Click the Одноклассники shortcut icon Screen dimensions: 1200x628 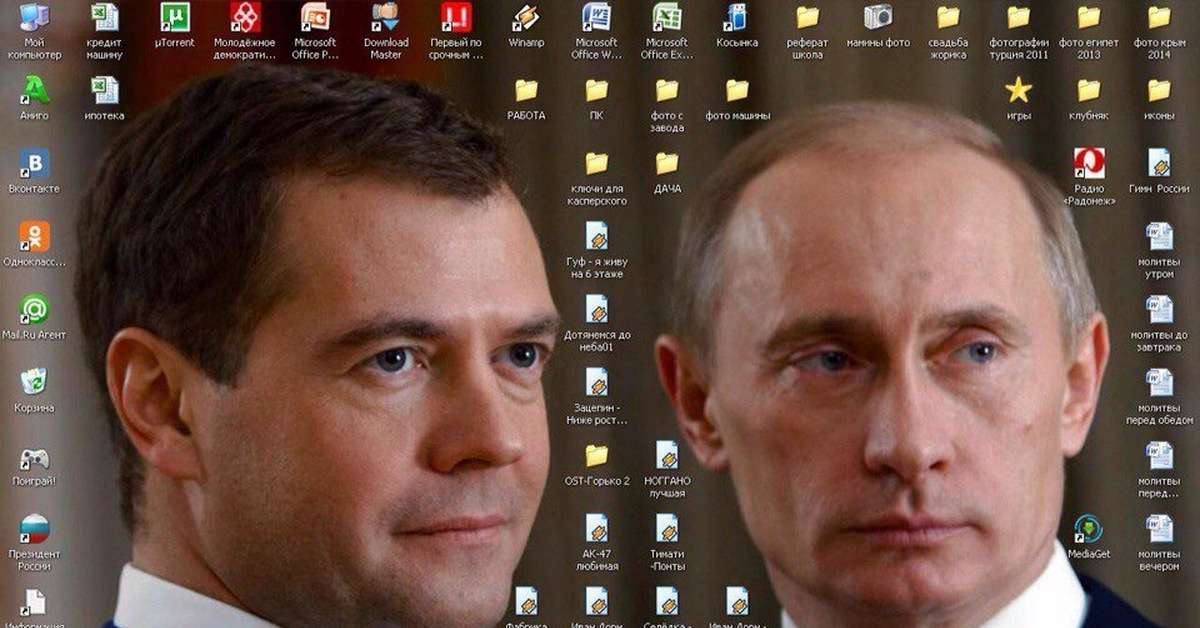click(x=34, y=237)
